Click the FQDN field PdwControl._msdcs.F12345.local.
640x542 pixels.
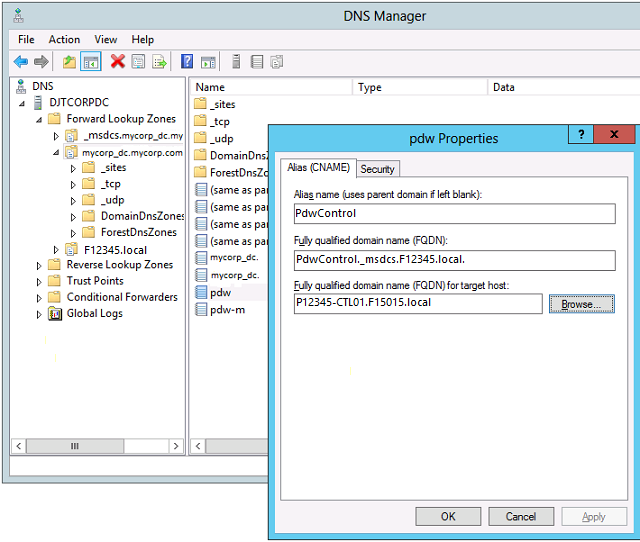[454, 260]
